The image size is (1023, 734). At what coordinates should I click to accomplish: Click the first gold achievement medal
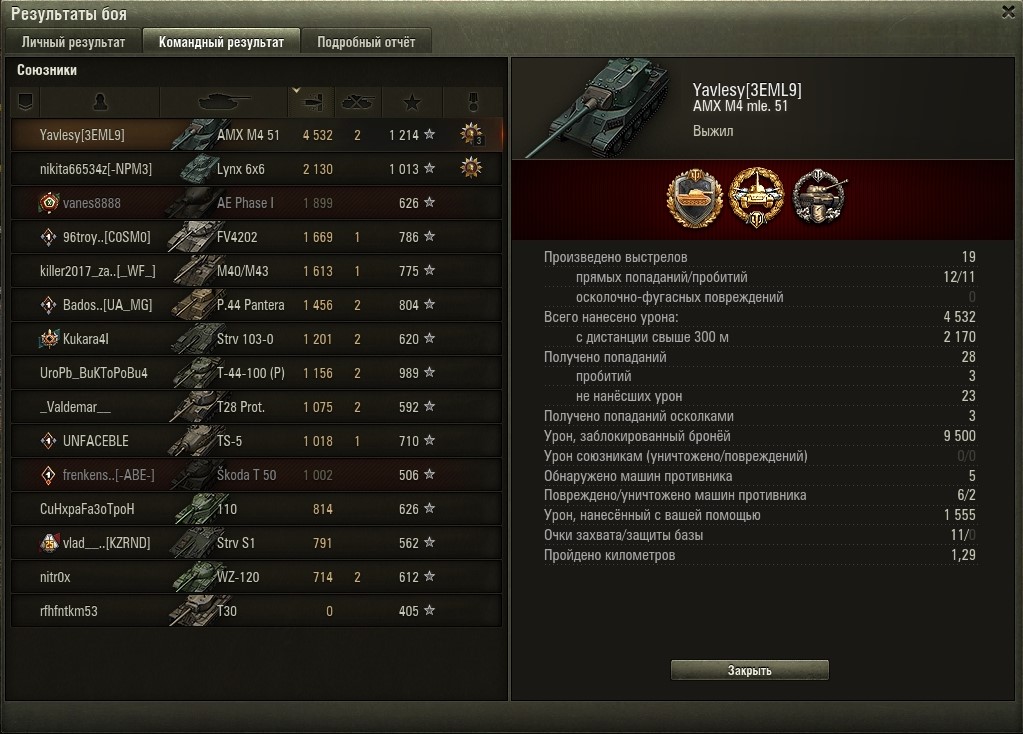tap(695, 198)
